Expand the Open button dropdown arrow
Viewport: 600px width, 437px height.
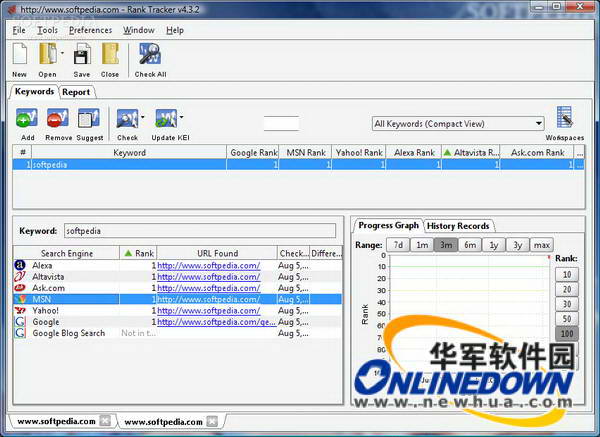point(62,53)
